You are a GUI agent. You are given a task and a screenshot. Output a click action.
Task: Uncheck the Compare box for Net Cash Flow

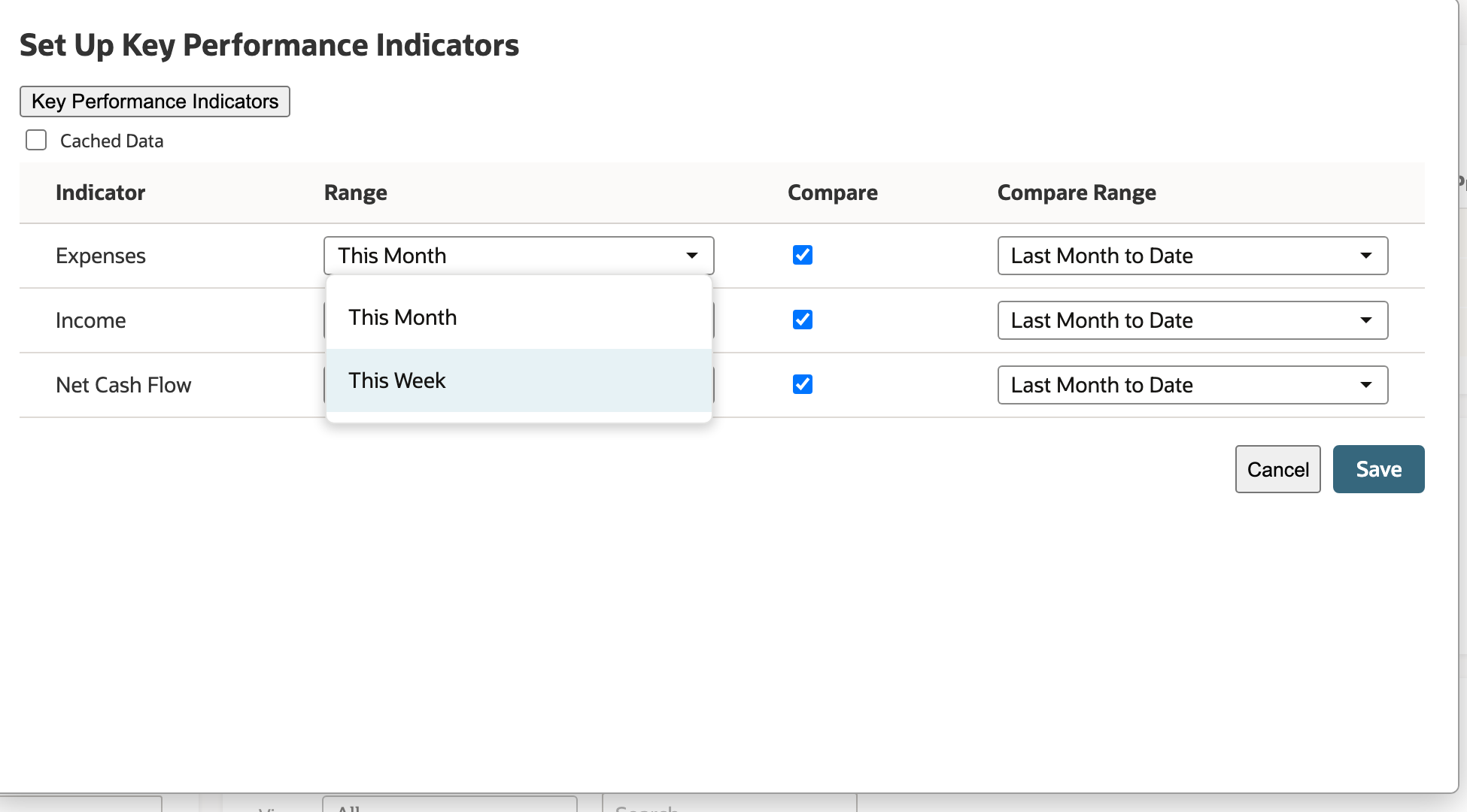coord(803,384)
